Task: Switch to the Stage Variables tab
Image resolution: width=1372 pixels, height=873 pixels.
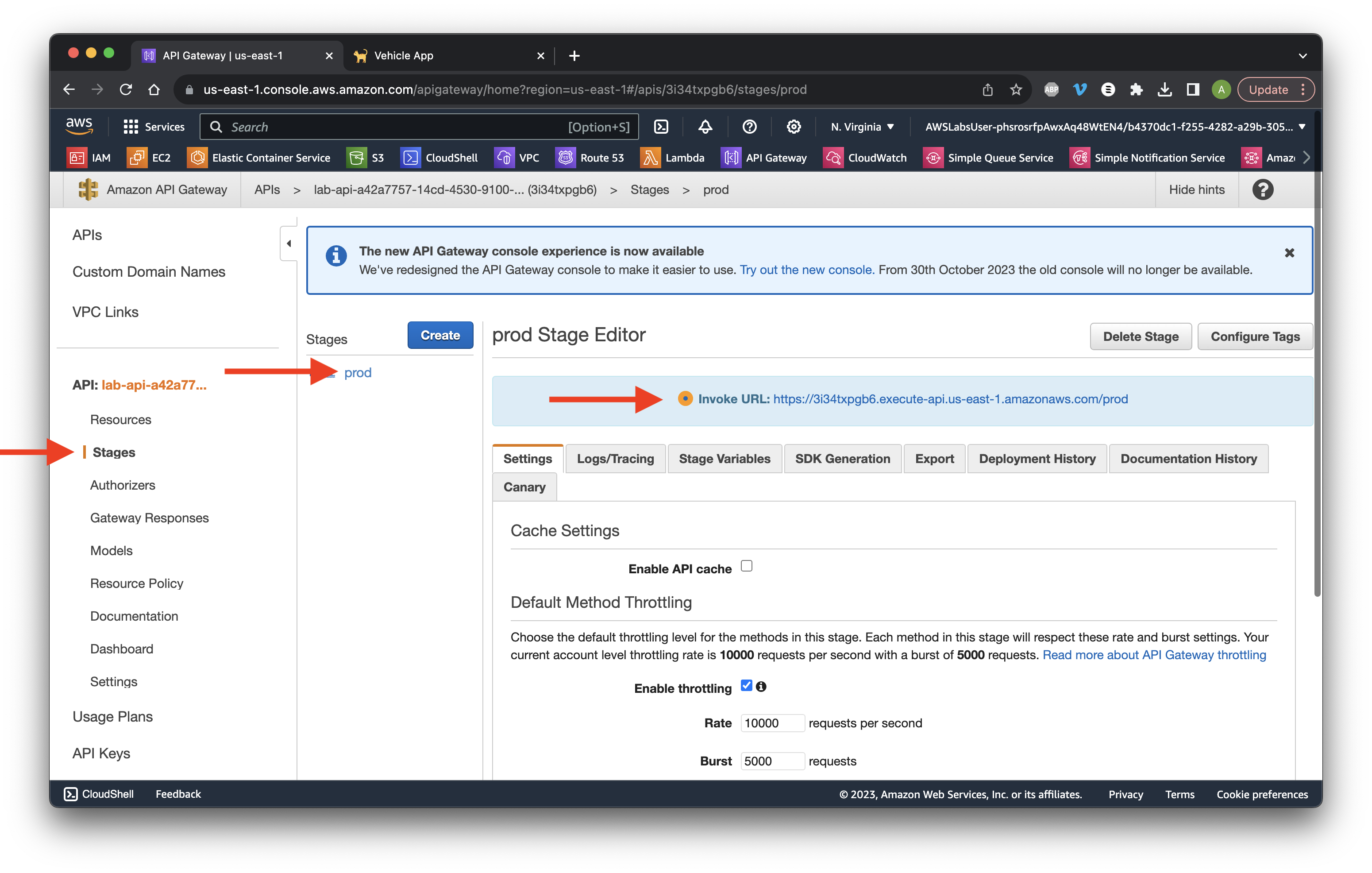Action: tap(724, 459)
